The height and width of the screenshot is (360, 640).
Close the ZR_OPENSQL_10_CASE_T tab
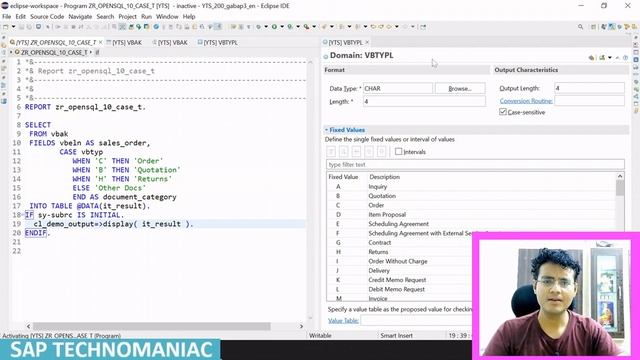[x=100, y=42]
